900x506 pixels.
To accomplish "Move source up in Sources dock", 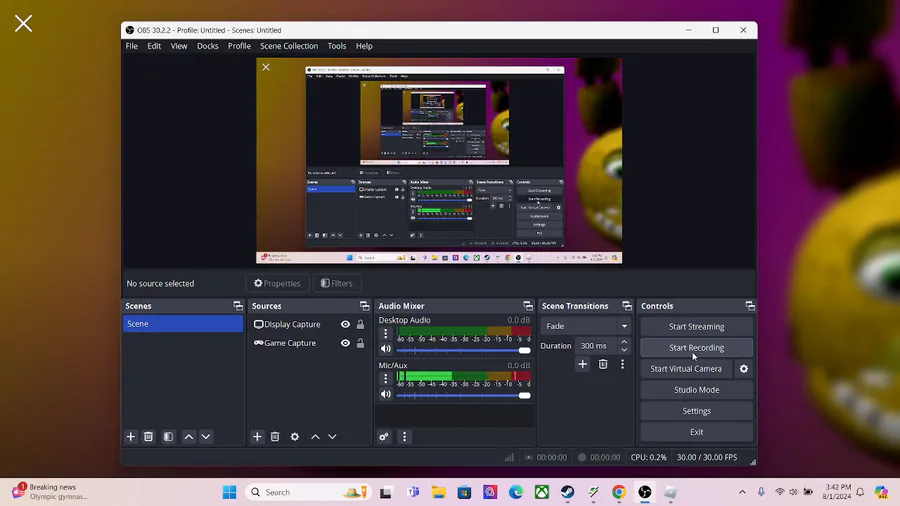I will [x=315, y=437].
